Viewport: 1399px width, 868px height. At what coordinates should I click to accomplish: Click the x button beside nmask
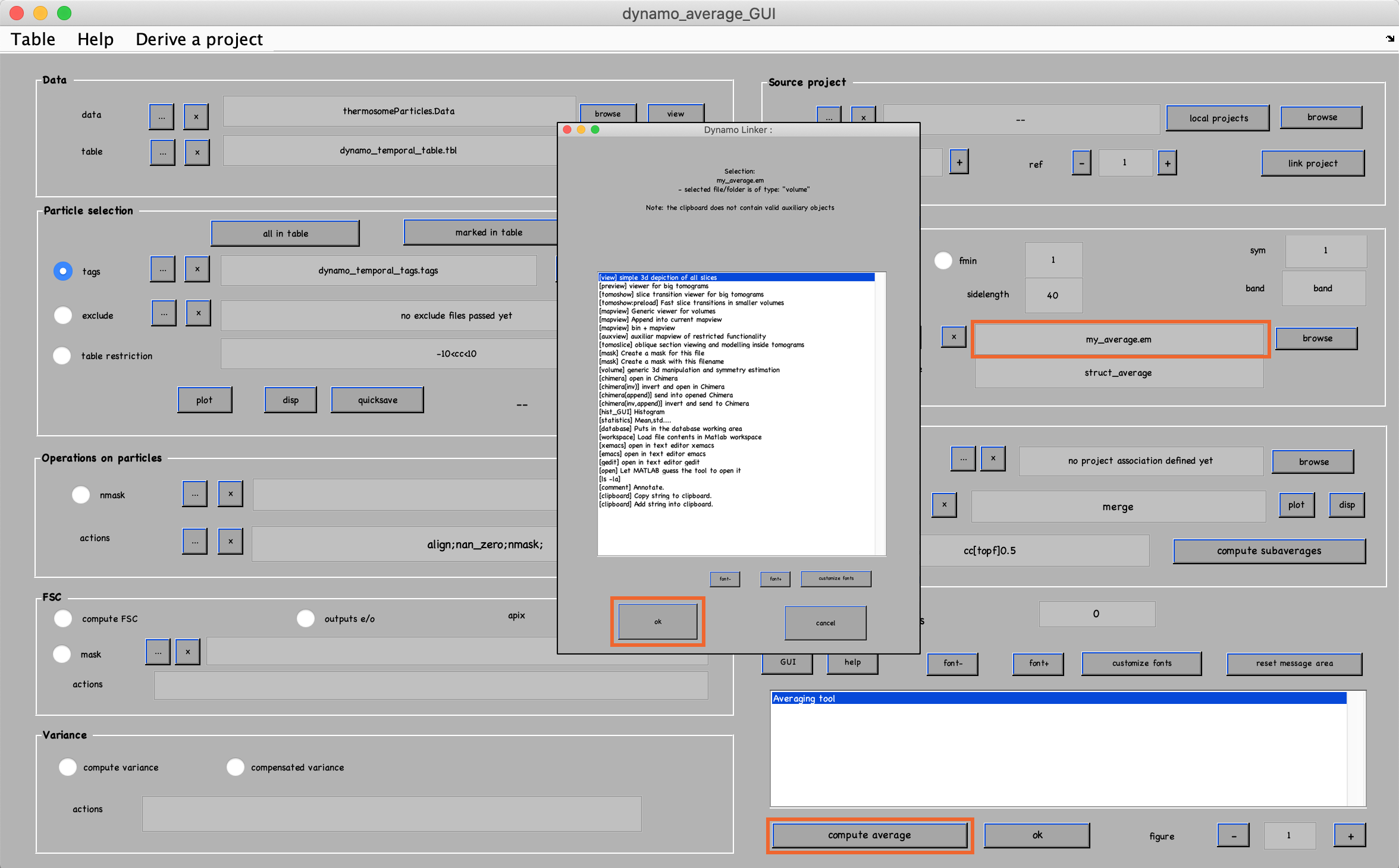coord(230,493)
